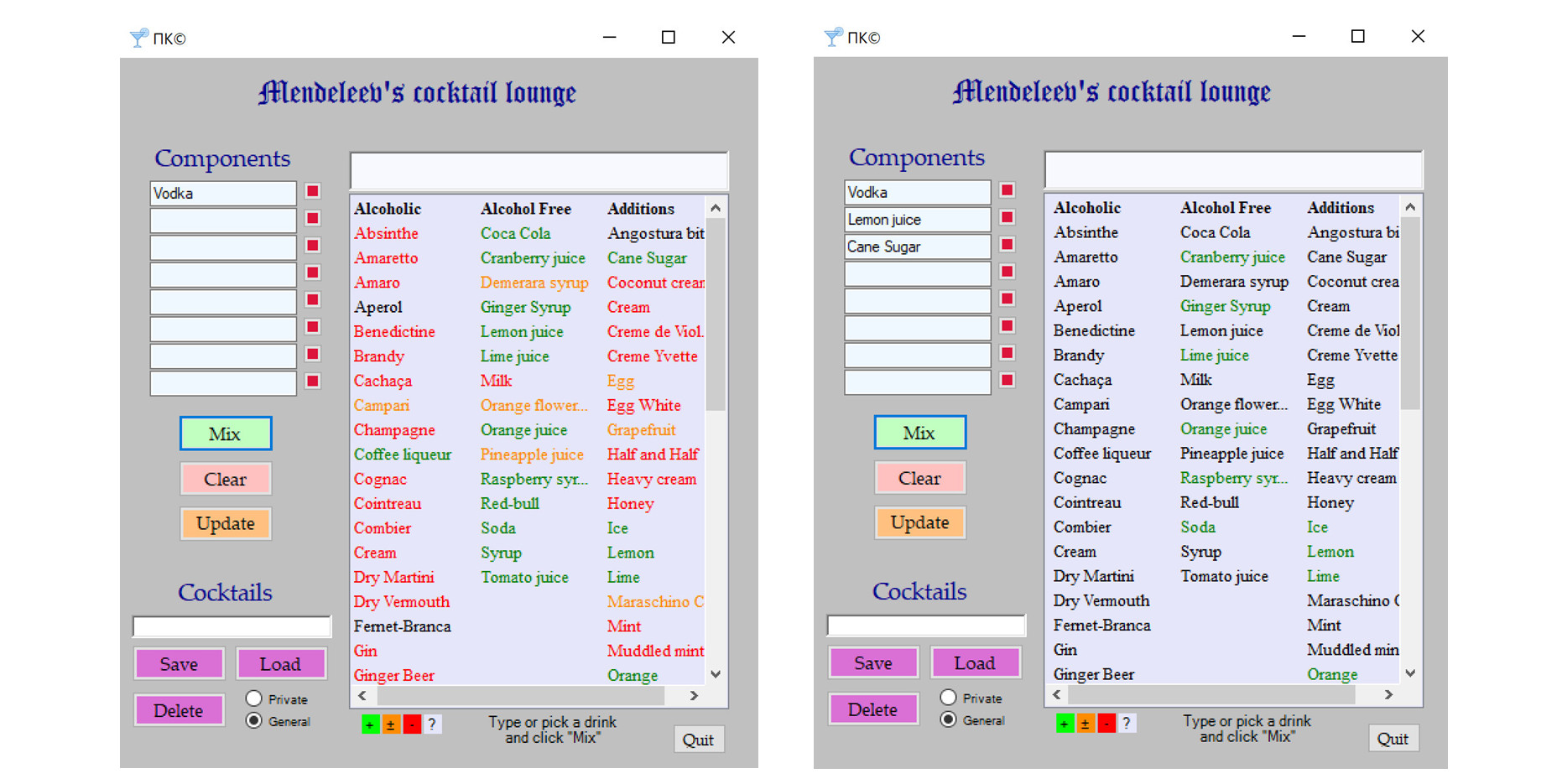
Task: Click red square next to Lemon juice field
Action: click(1007, 217)
